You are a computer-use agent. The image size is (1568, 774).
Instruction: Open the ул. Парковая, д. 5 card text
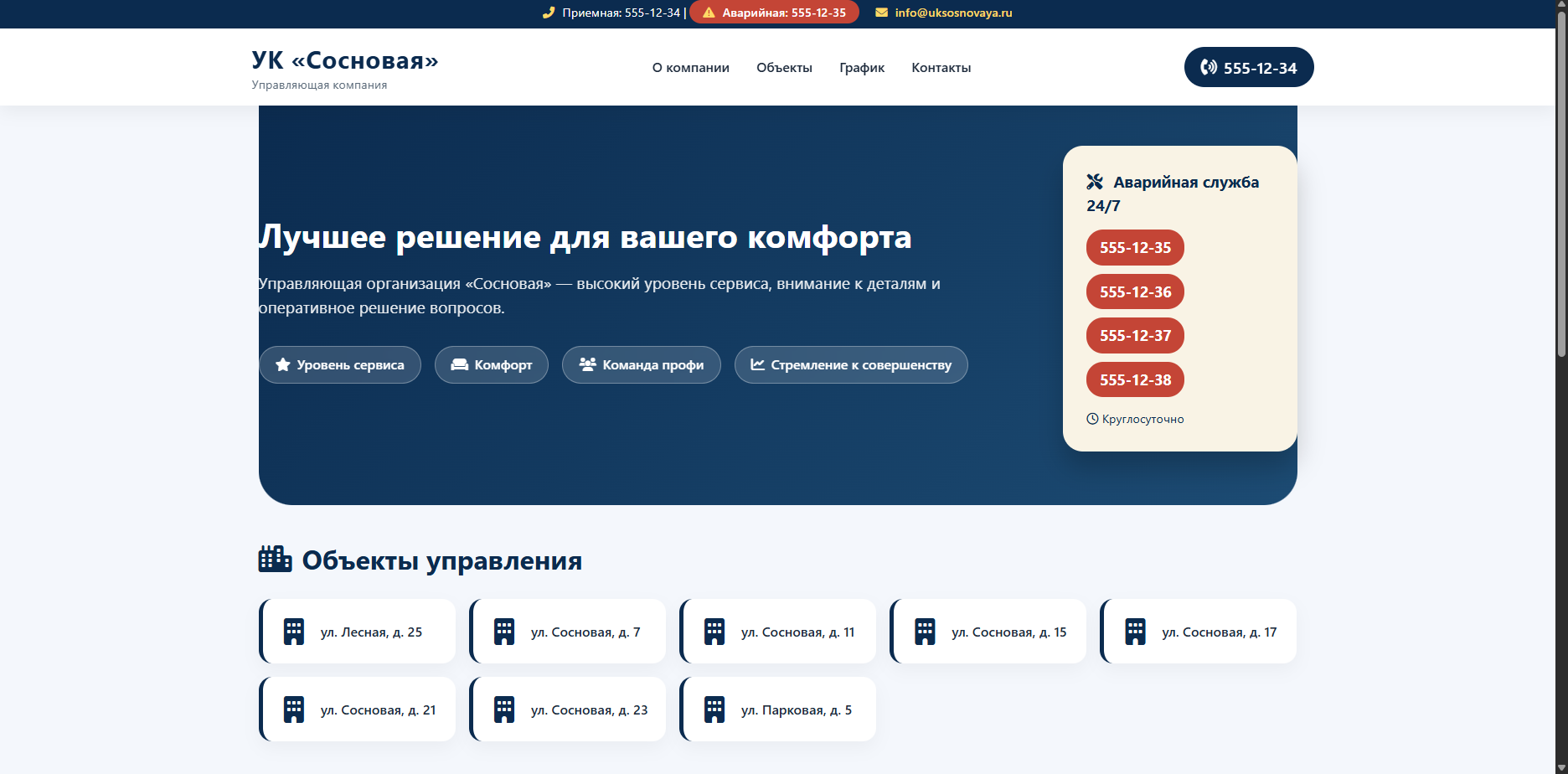point(796,710)
